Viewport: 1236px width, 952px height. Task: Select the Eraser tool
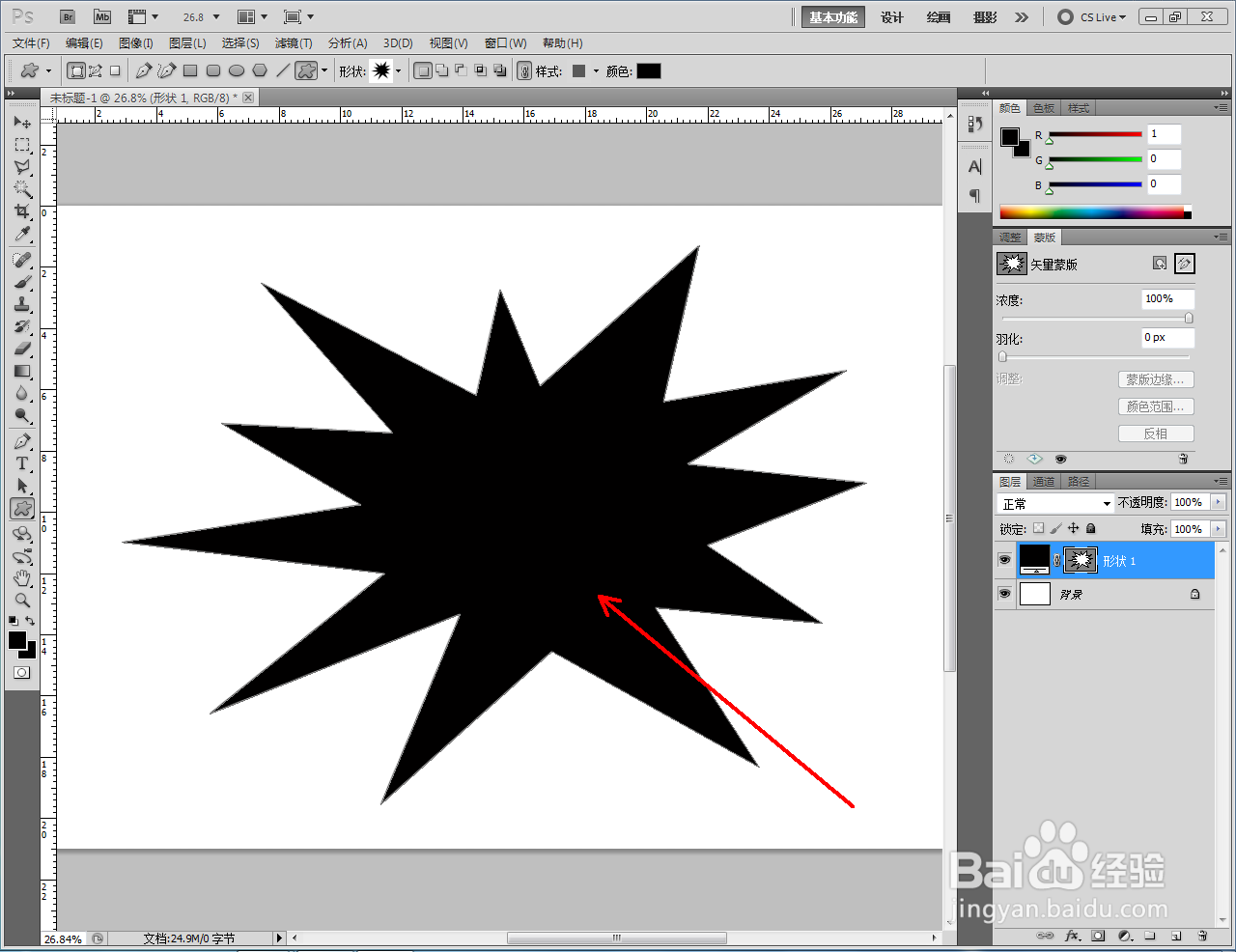22,349
